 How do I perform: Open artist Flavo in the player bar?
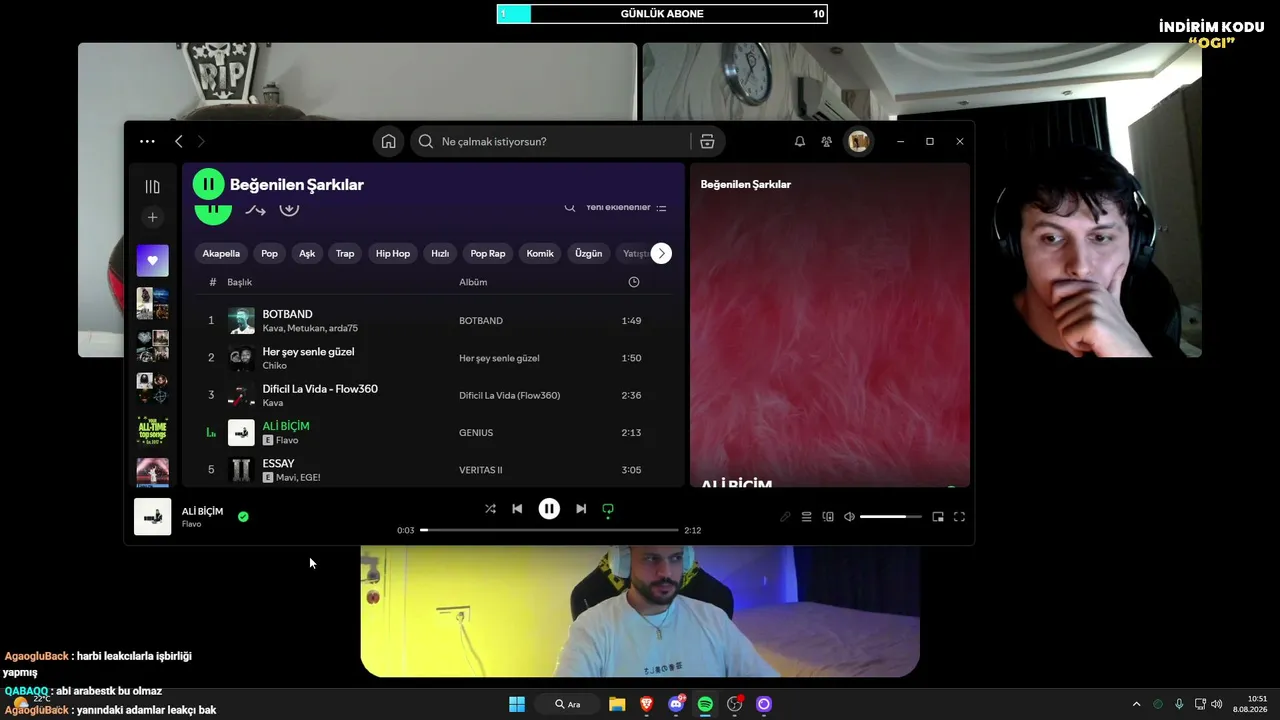(191, 524)
